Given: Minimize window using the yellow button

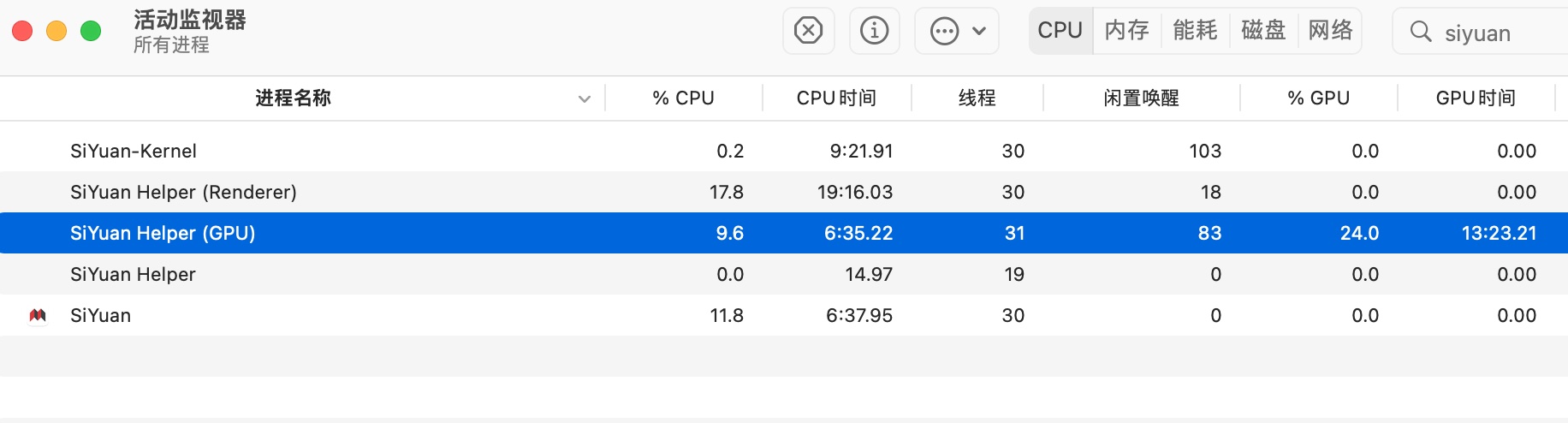Looking at the screenshot, I should [56, 31].
